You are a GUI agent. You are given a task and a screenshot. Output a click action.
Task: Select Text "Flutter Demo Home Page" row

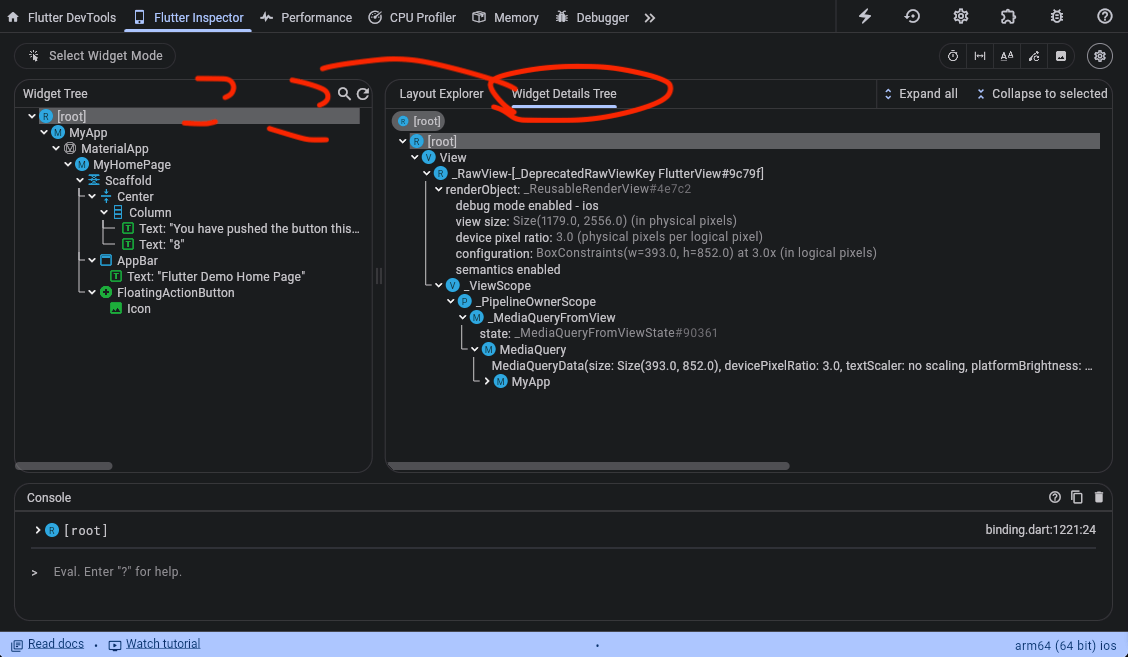click(207, 276)
